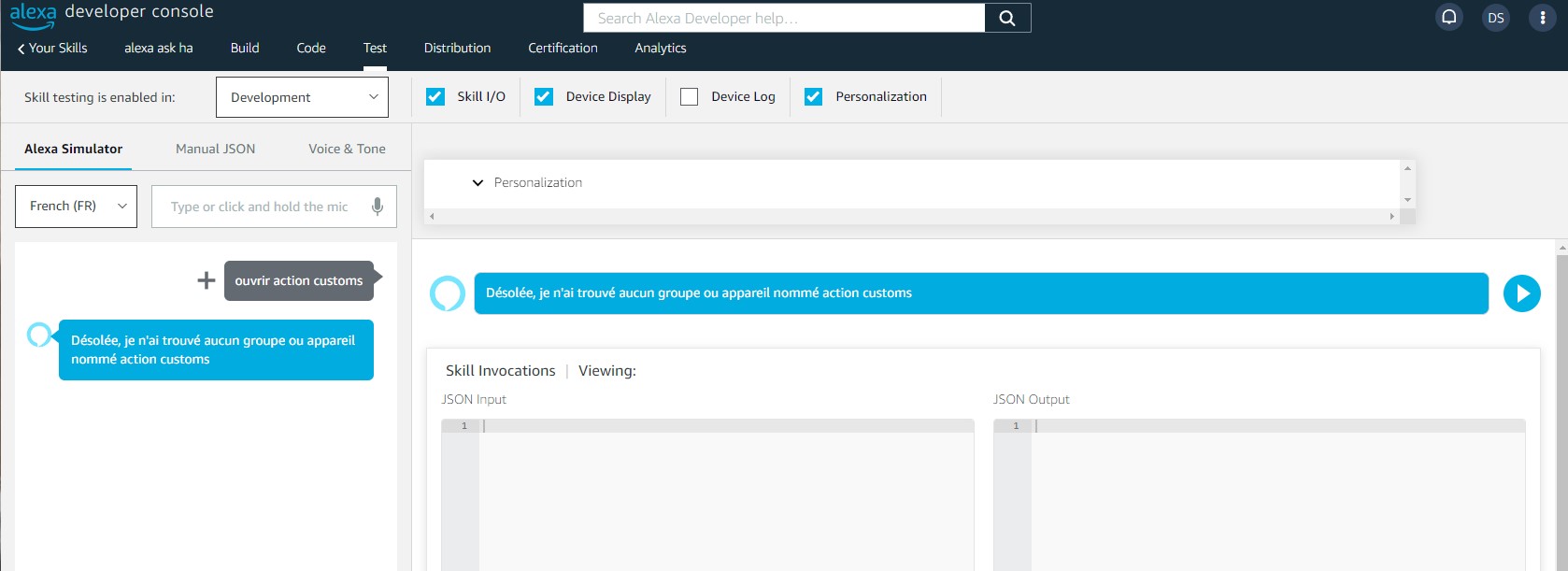1568x571 pixels.
Task: Click the utterance text input field
Action: (x=262, y=207)
